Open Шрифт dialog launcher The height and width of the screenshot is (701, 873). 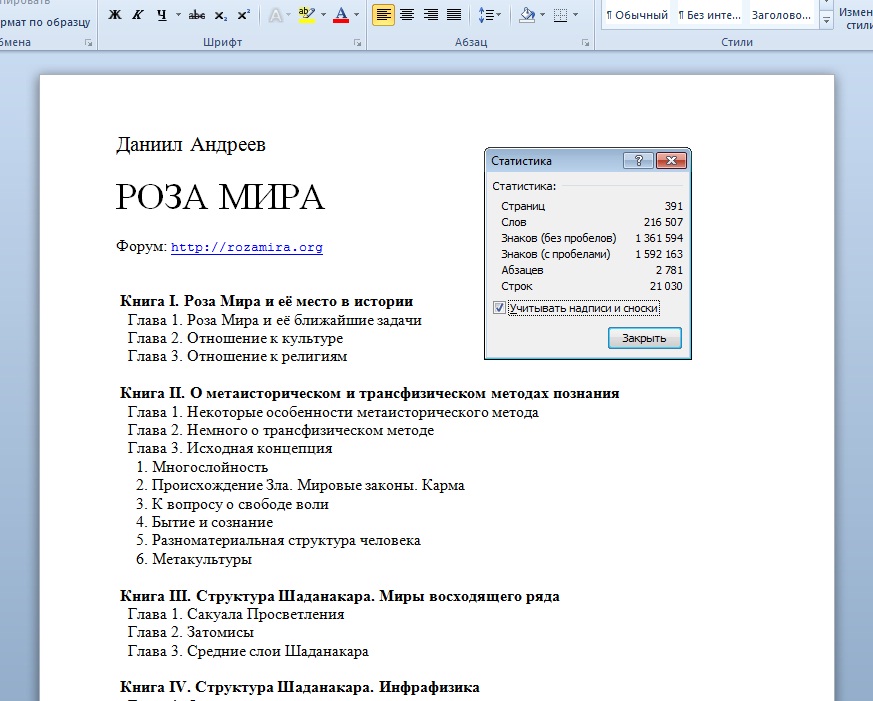pyautogui.click(x=357, y=43)
